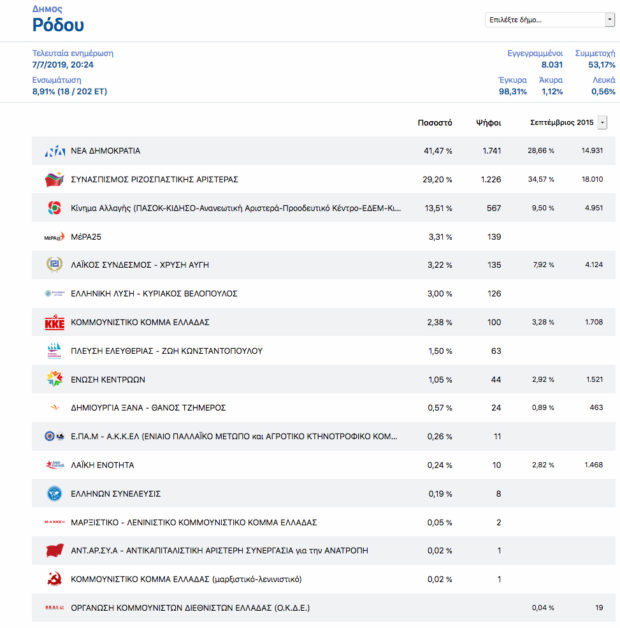Click the ΑΝΤ.ΑΡ.ΣΥ.Α red flag logo
The image size is (620, 628).
coord(54,551)
